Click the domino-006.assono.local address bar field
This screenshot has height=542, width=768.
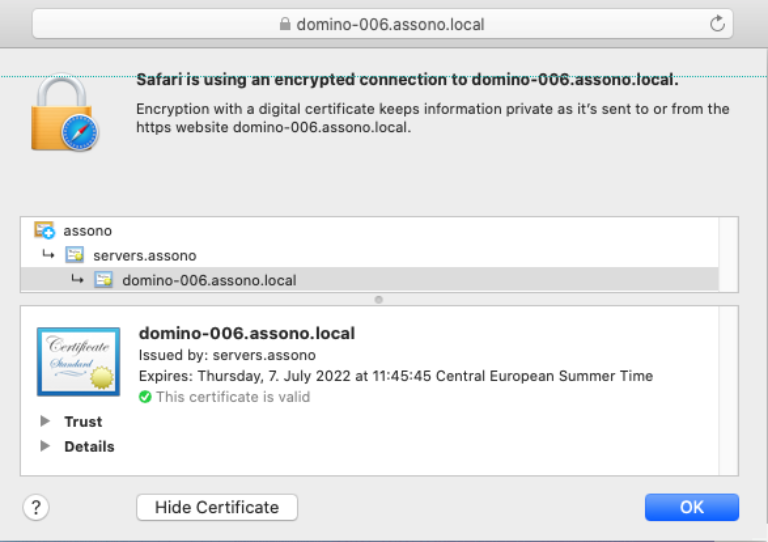tap(383, 24)
